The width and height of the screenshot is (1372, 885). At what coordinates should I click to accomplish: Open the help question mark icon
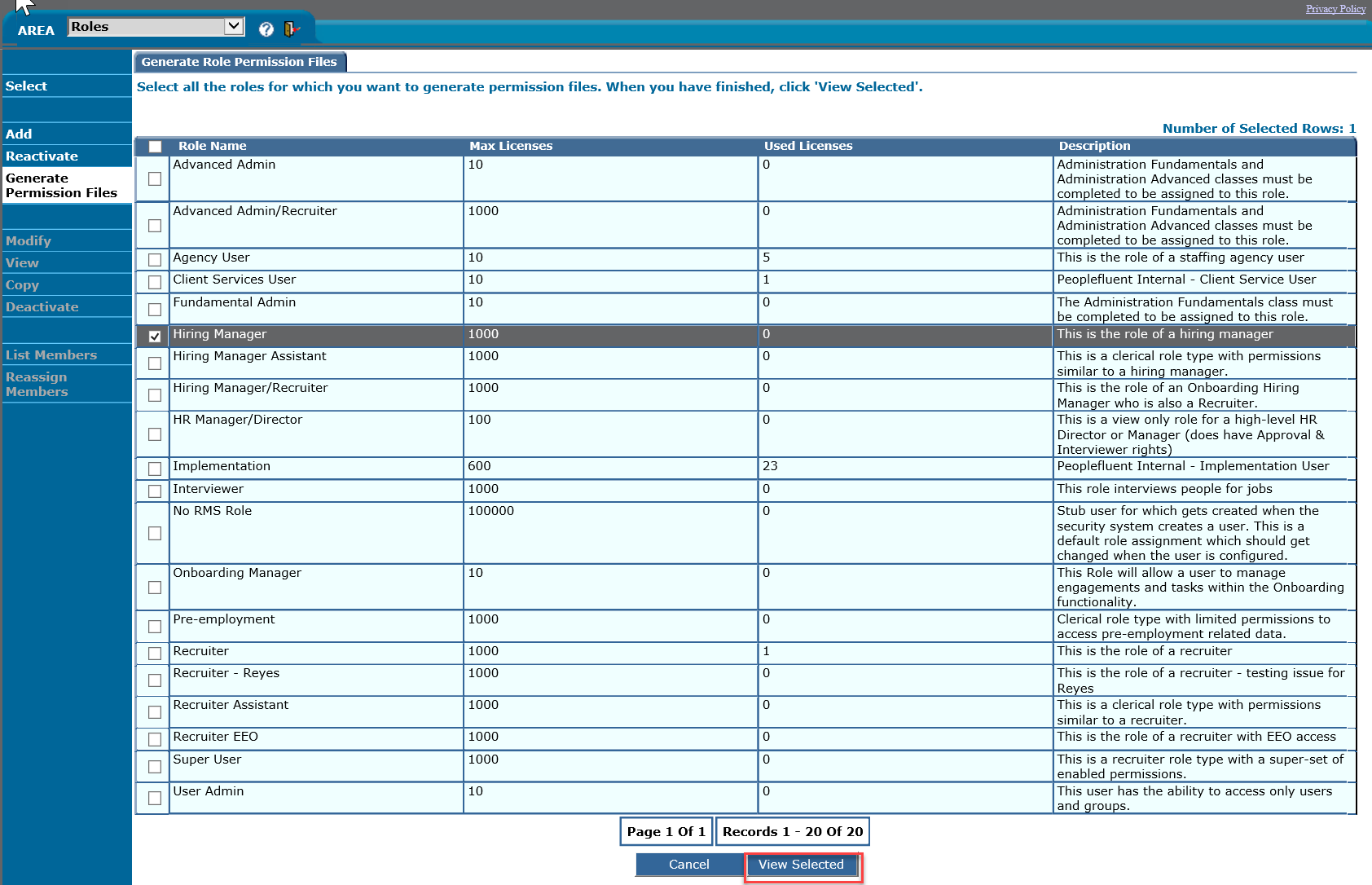click(x=266, y=29)
